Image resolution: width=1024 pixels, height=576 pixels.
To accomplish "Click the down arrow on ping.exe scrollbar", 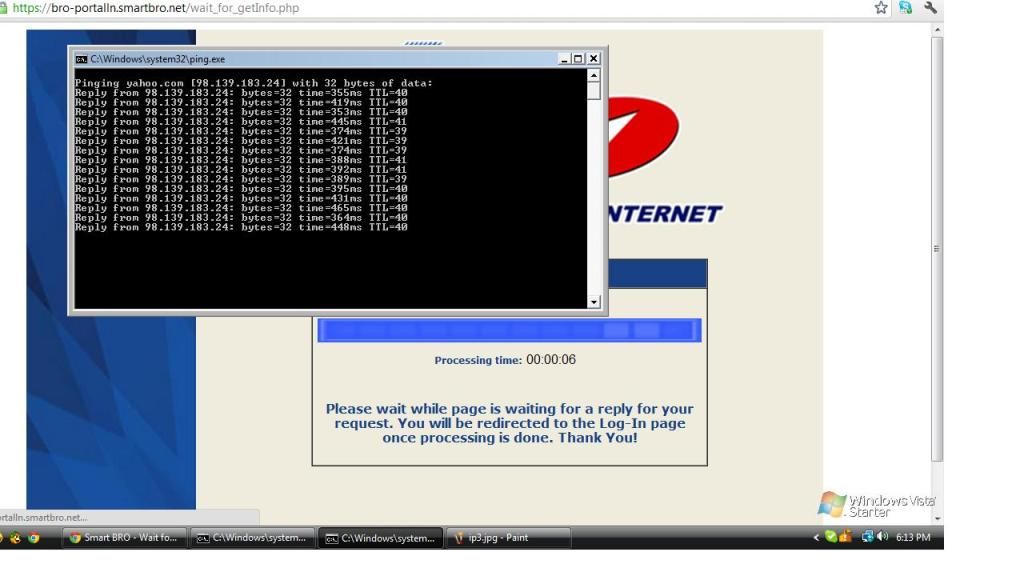I will click(x=594, y=302).
